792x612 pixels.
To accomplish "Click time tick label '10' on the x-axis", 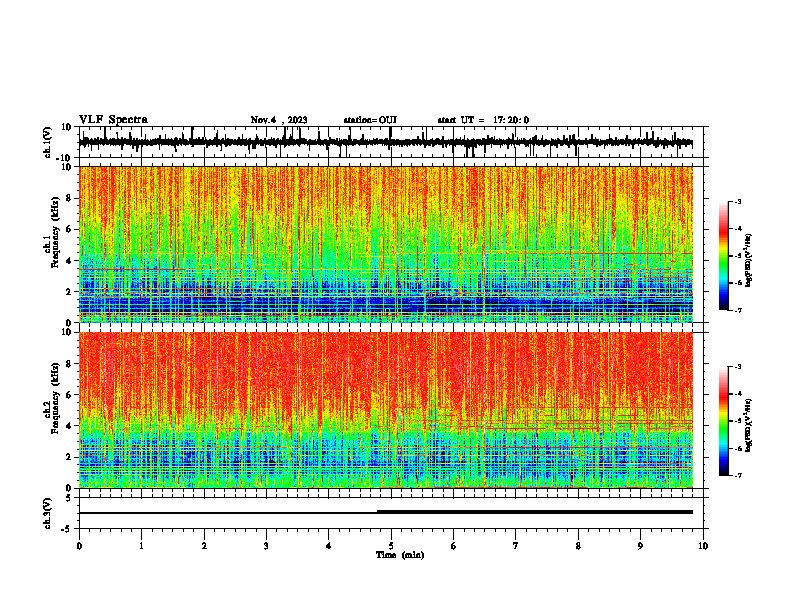I will coord(703,546).
